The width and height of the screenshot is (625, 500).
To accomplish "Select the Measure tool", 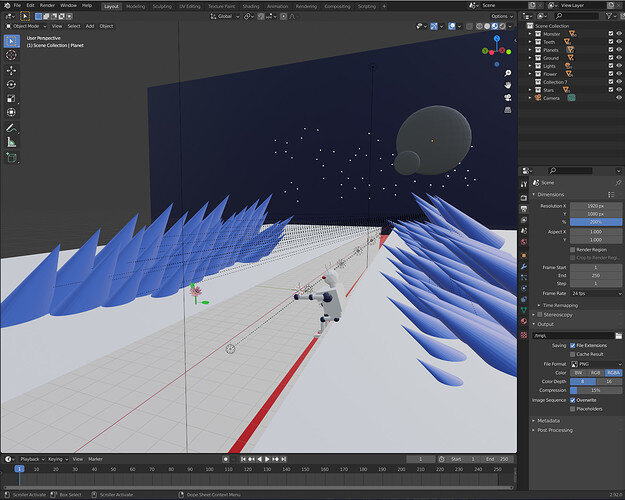I will point(11,142).
